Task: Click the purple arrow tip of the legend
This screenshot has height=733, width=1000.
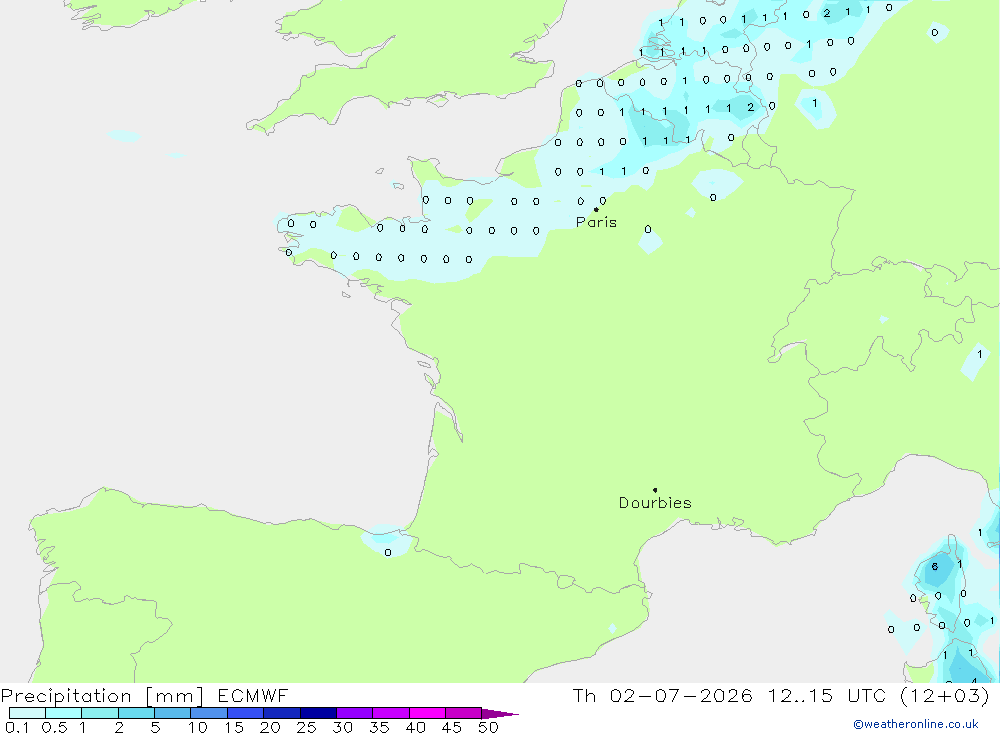Action: click(x=499, y=713)
